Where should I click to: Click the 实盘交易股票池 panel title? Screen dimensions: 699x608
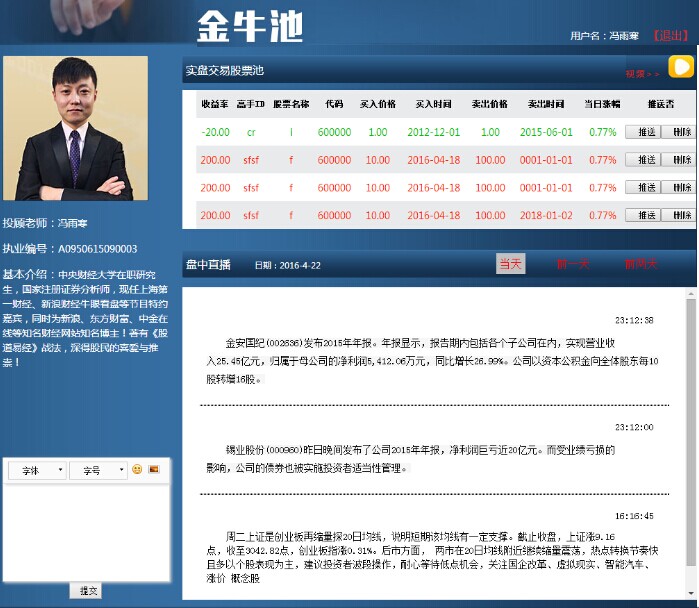(x=225, y=70)
